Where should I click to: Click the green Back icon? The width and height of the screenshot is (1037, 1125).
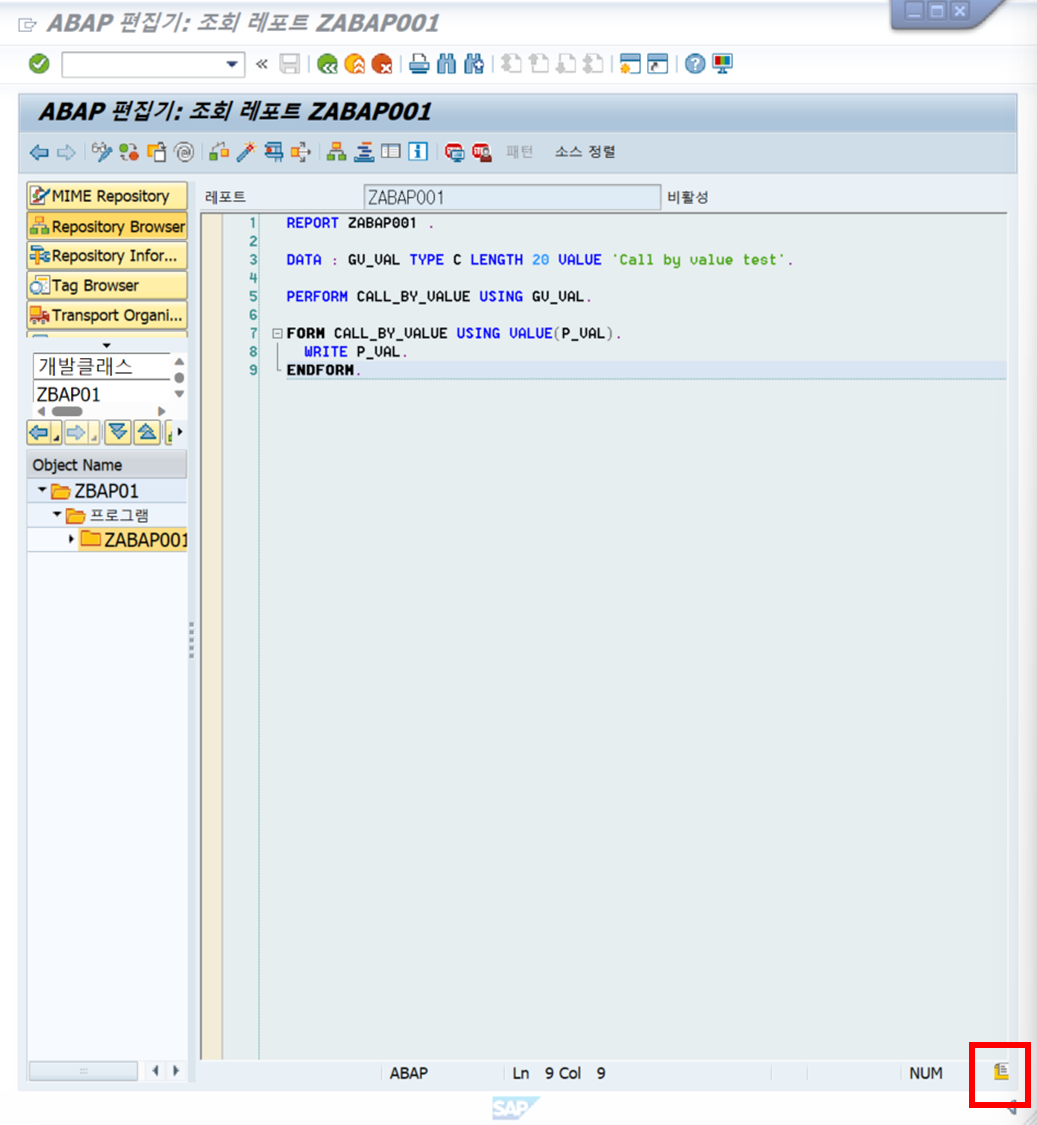pyautogui.click(x=327, y=64)
